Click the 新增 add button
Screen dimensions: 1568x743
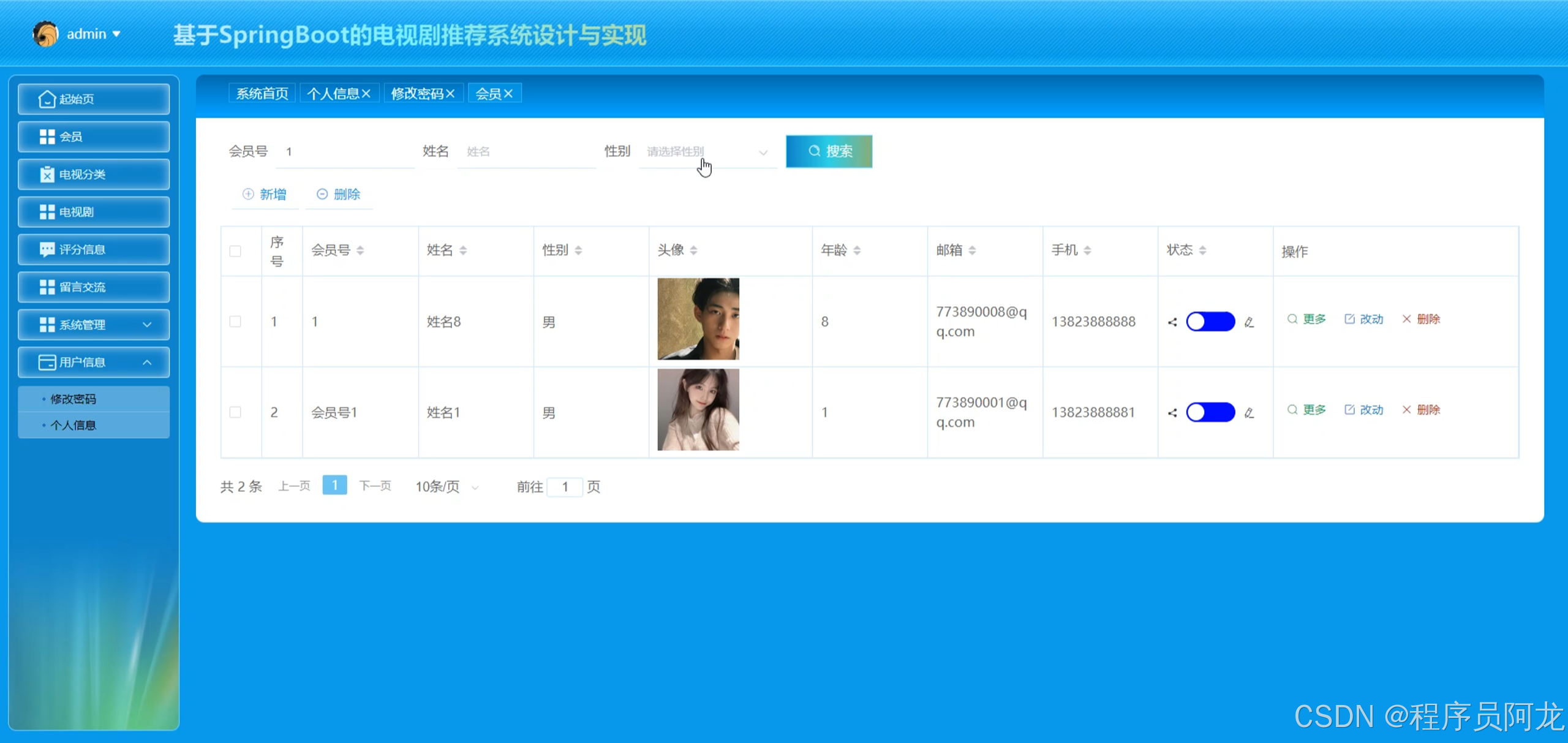coord(265,194)
